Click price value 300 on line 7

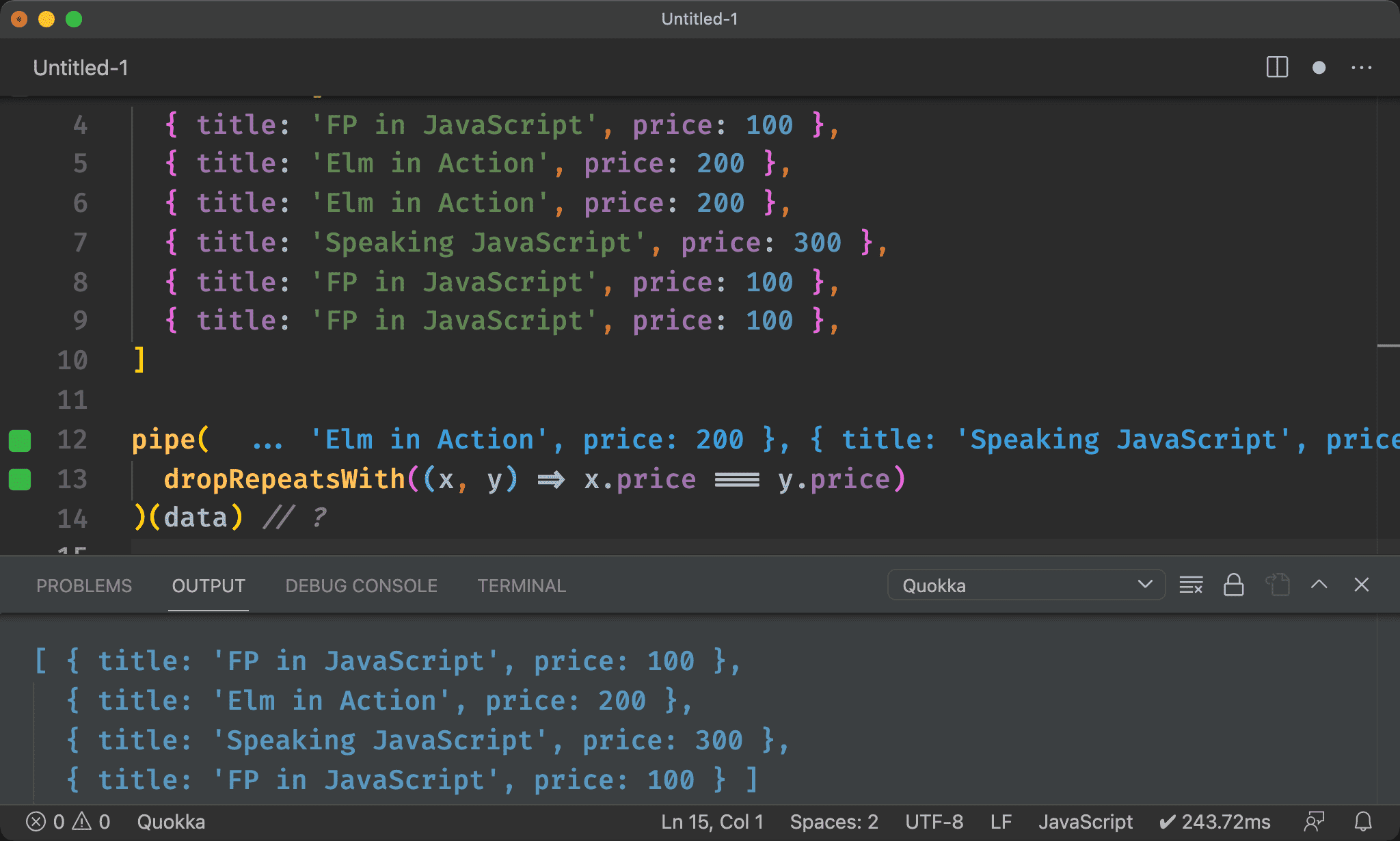point(817,243)
